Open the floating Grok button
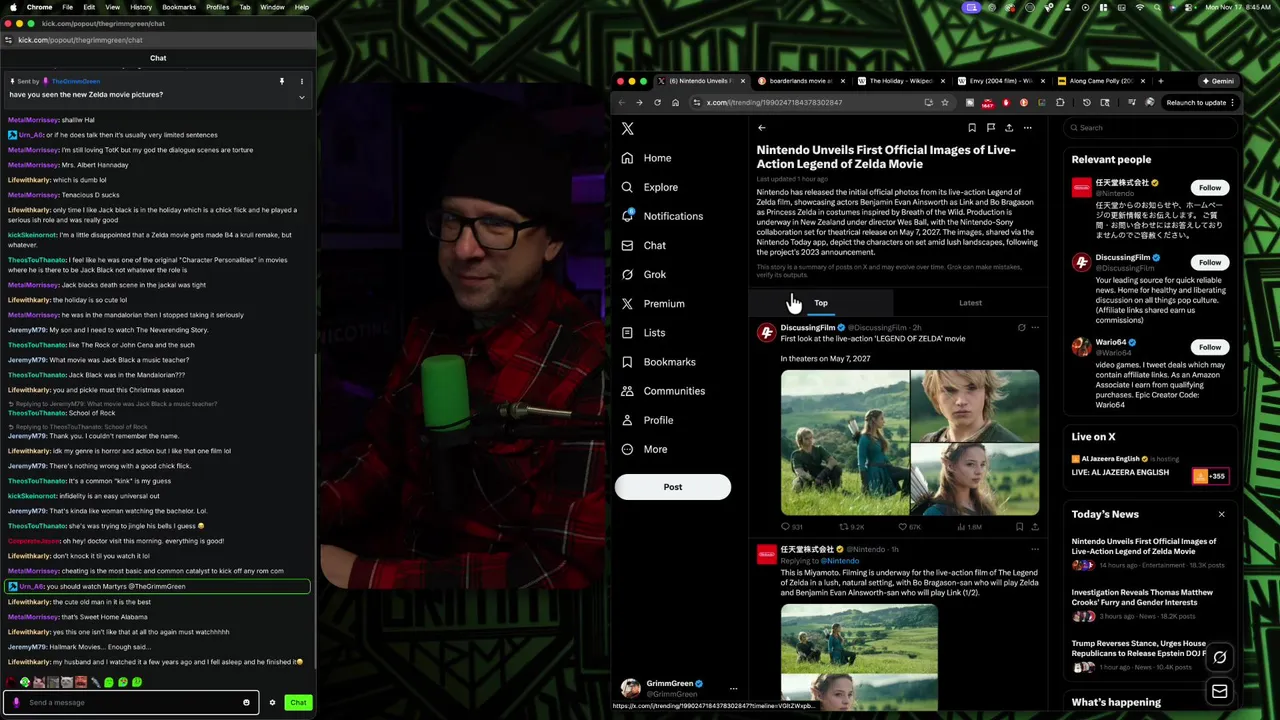Screen dimensions: 1280x720 [1219, 657]
